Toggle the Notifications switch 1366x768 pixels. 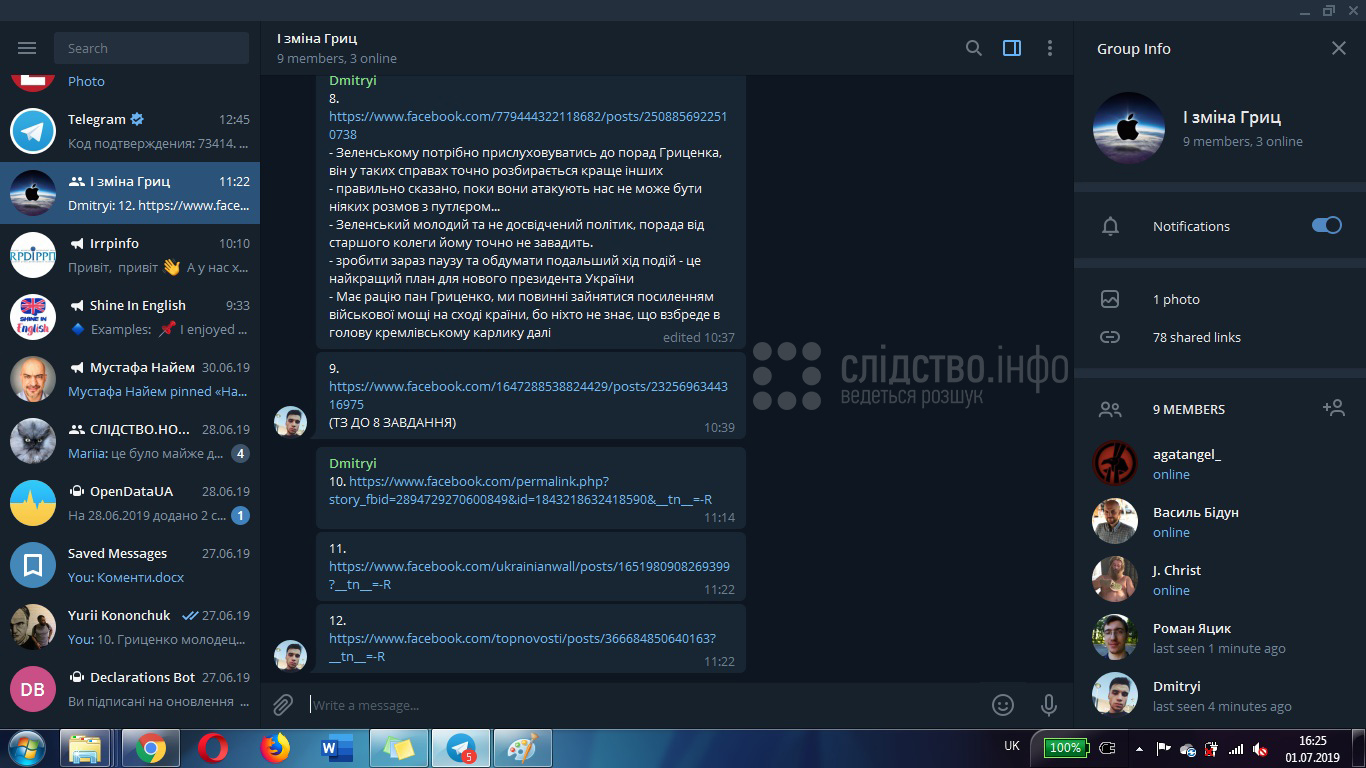click(1326, 225)
